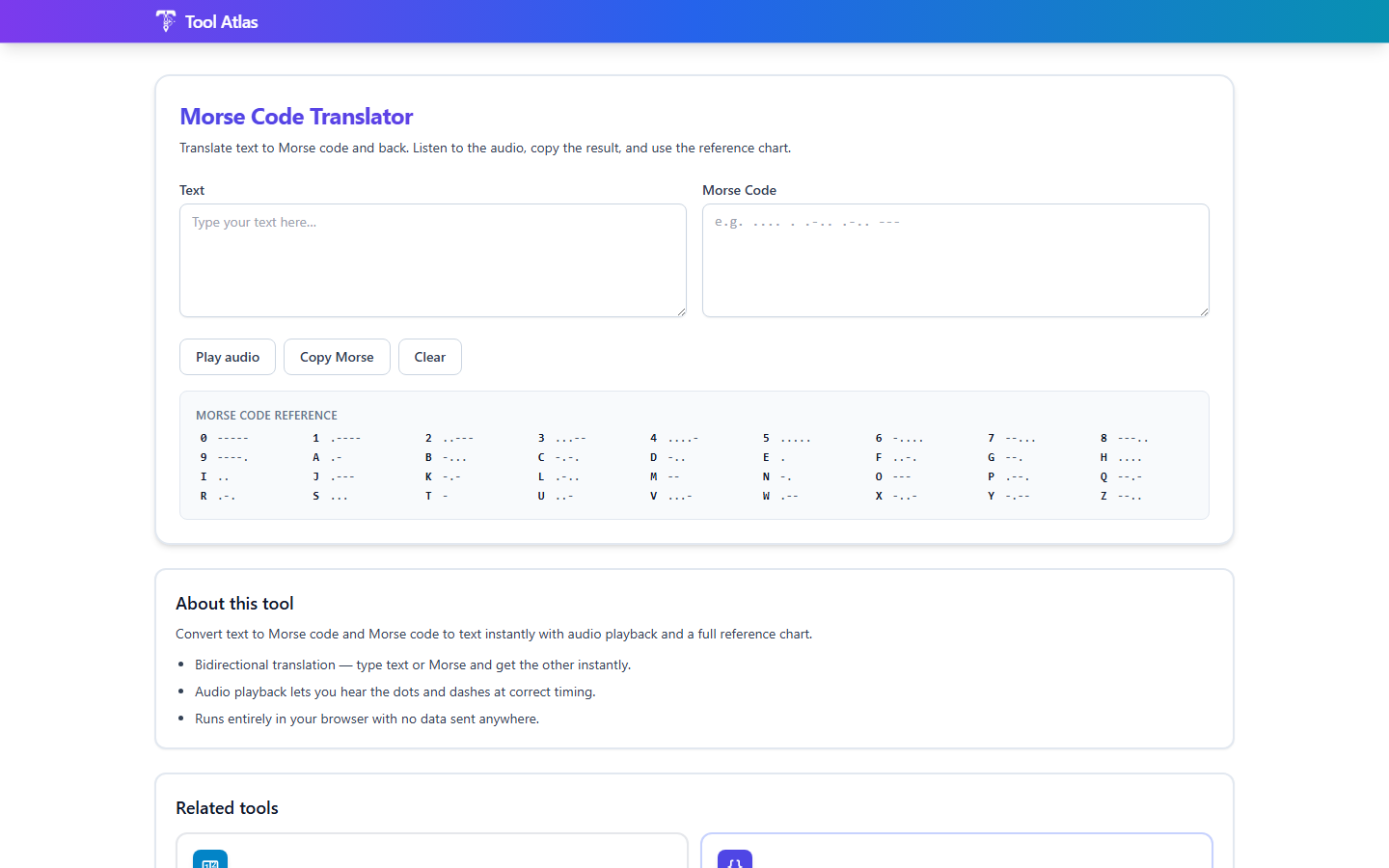Click the Translate text to Morse description line

pyautogui.click(x=485, y=148)
